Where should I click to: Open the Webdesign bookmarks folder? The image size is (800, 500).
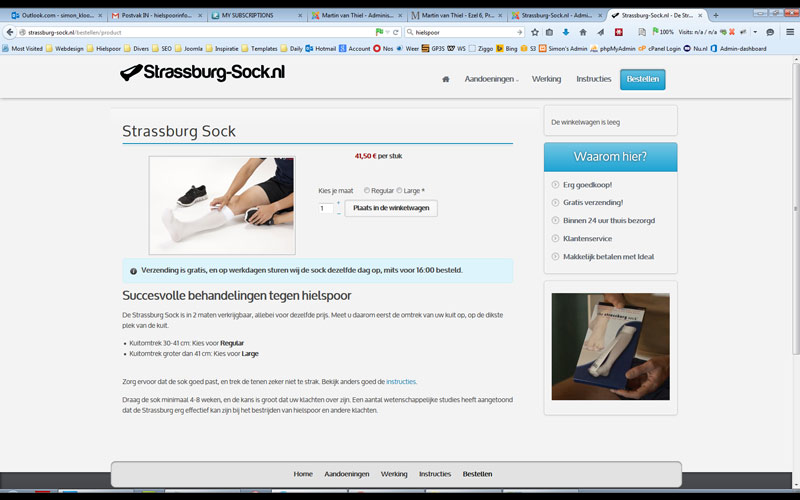(x=65, y=48)
